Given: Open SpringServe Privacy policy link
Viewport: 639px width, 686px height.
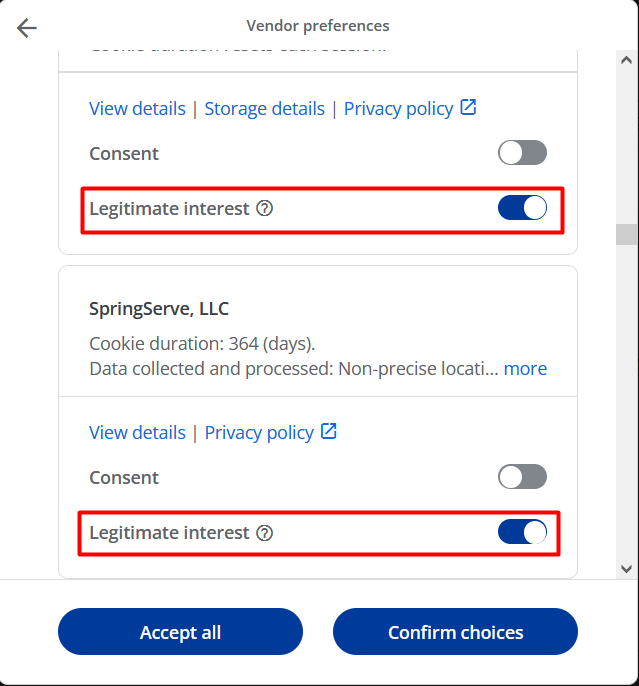Looking at the screenshot, I should (259, 432).
